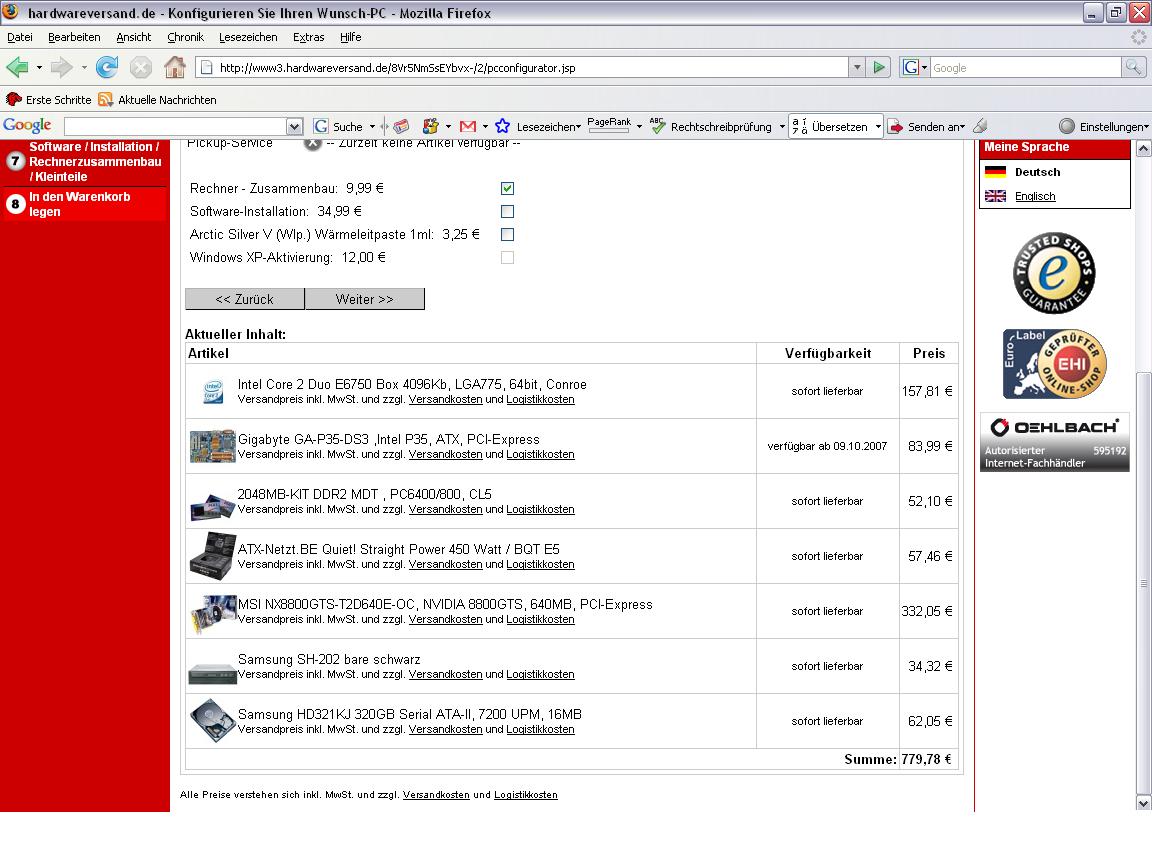Go back with the green back arrow
1152x864 pixels.
(17, 68)
